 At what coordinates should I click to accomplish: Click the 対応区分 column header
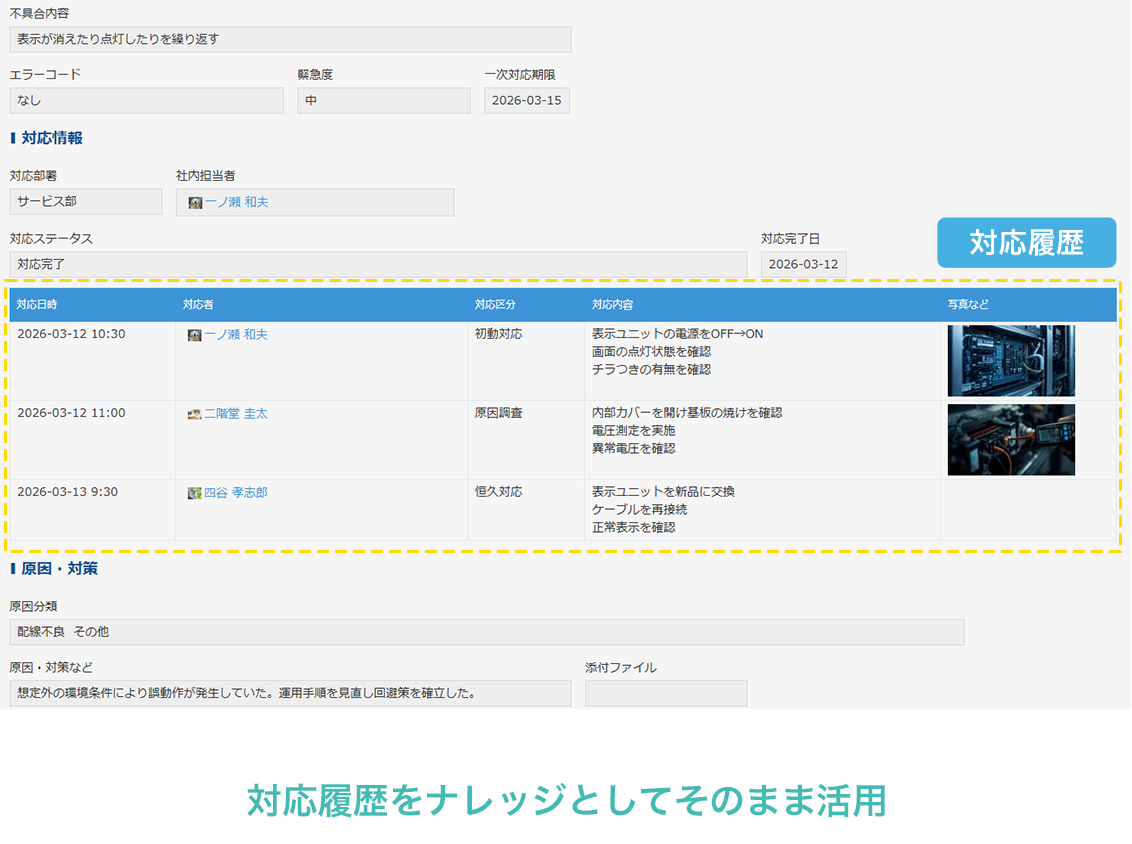[x=495, y=305]
